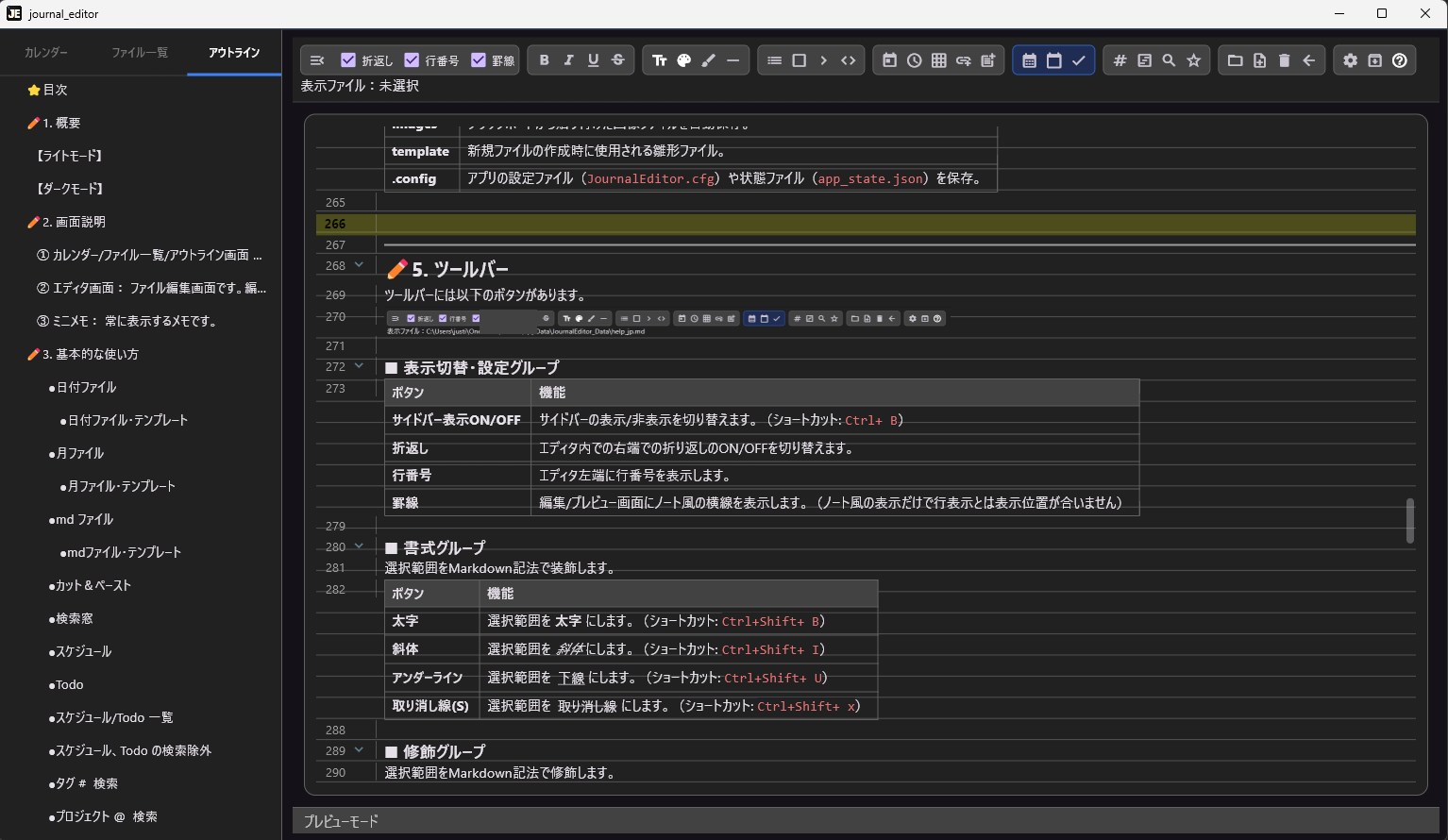Apply underline formatting from the toolbar

[593, 60]
